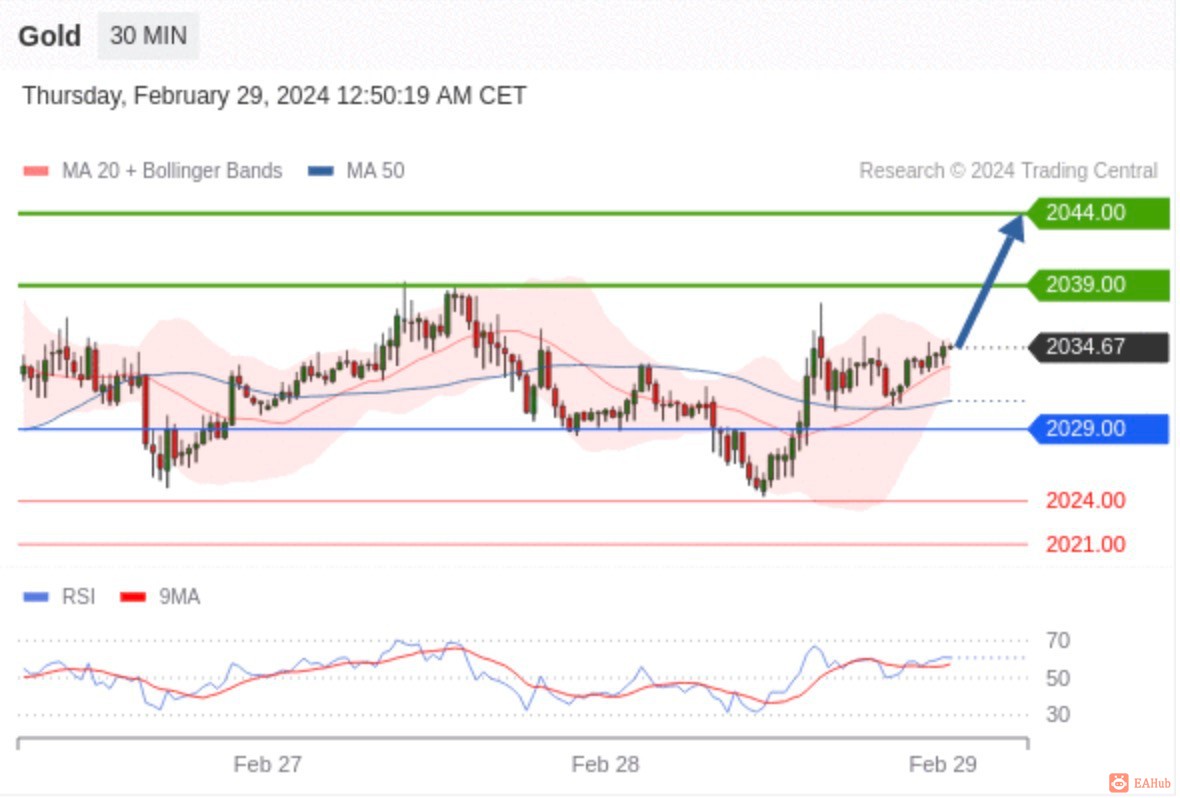
Task: Click the Feb 27 date axis label
Action: [267, 765]
